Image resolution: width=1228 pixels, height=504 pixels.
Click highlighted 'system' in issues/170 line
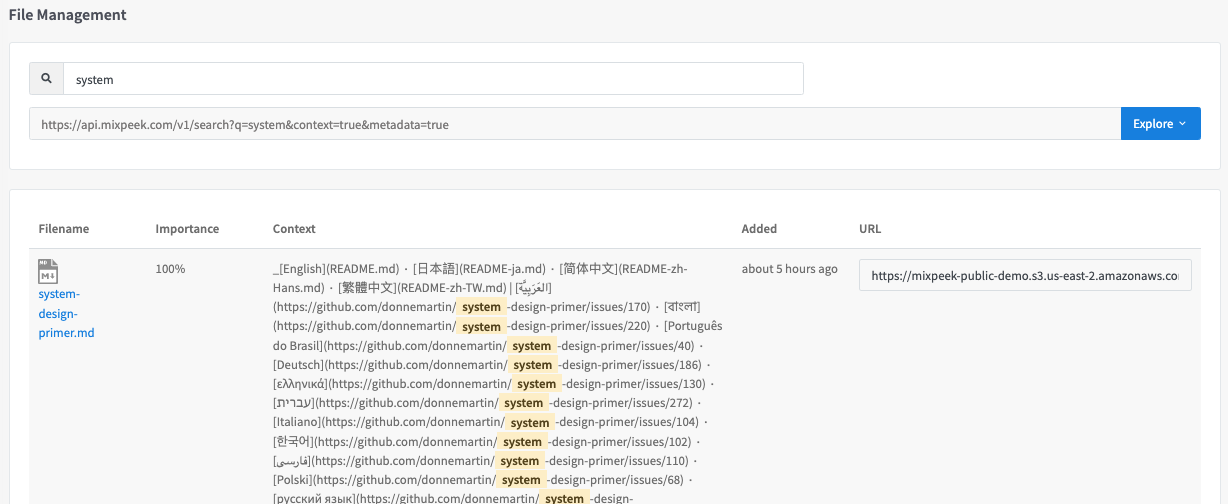click(x=481, y=307)
